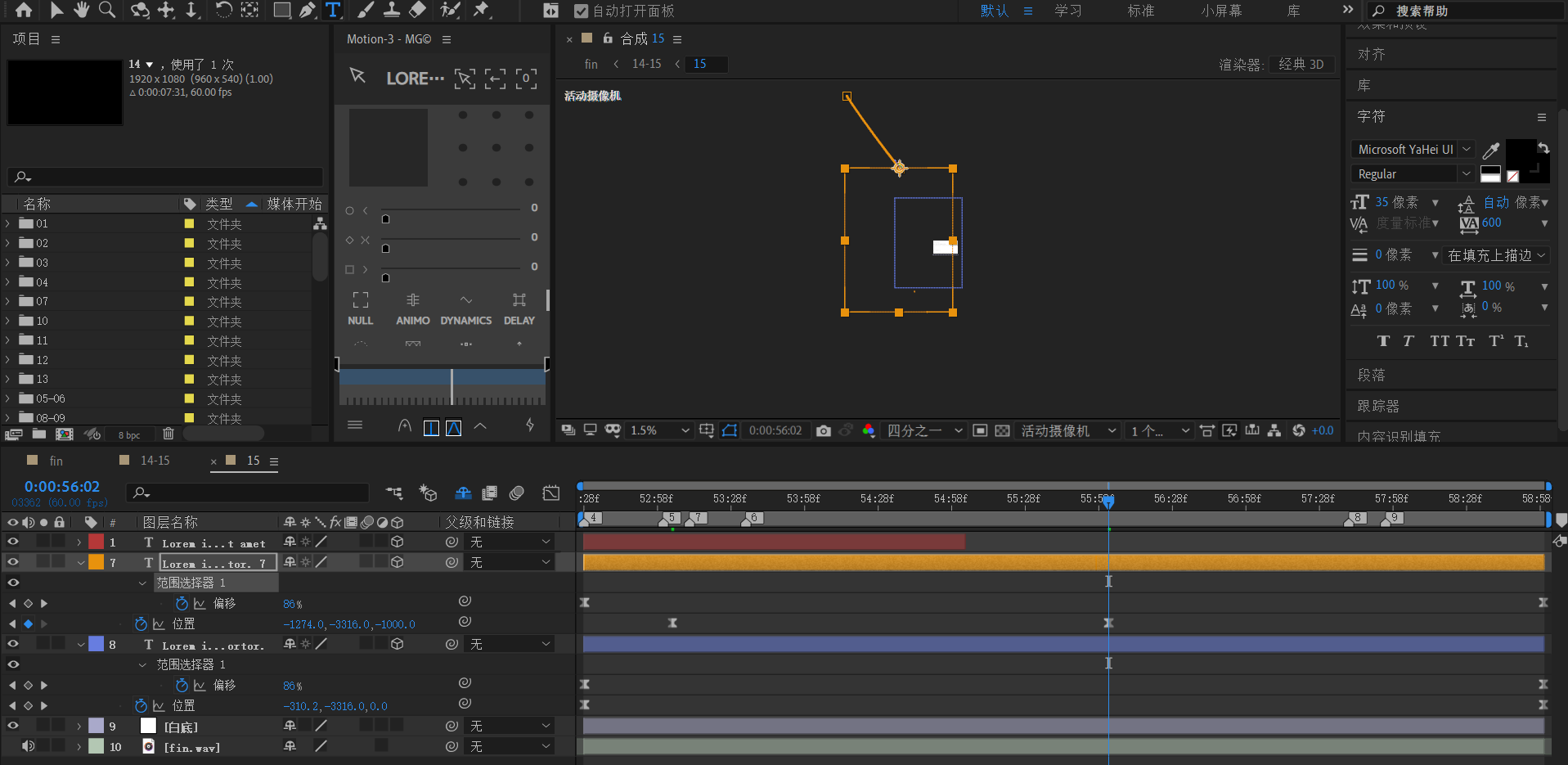Click red label color of layer 1
1568x765 pixels.
tap(96, 542)
